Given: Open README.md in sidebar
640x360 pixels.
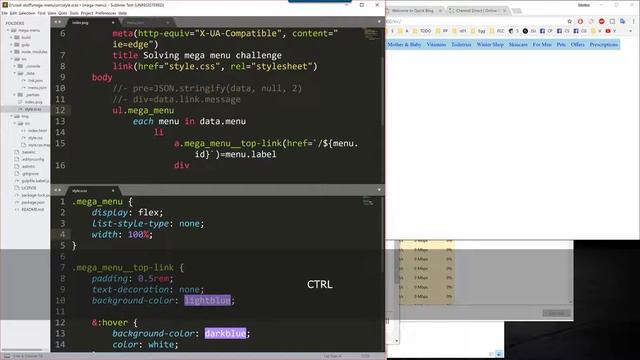Looking at the screenshot, I should point(32,209).
